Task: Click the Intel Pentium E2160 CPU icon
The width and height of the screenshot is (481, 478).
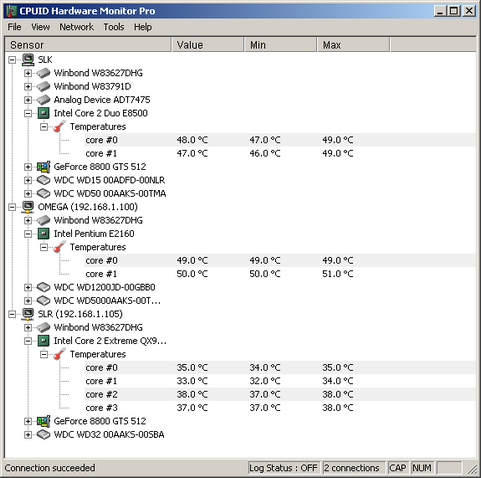Action: 43,234
